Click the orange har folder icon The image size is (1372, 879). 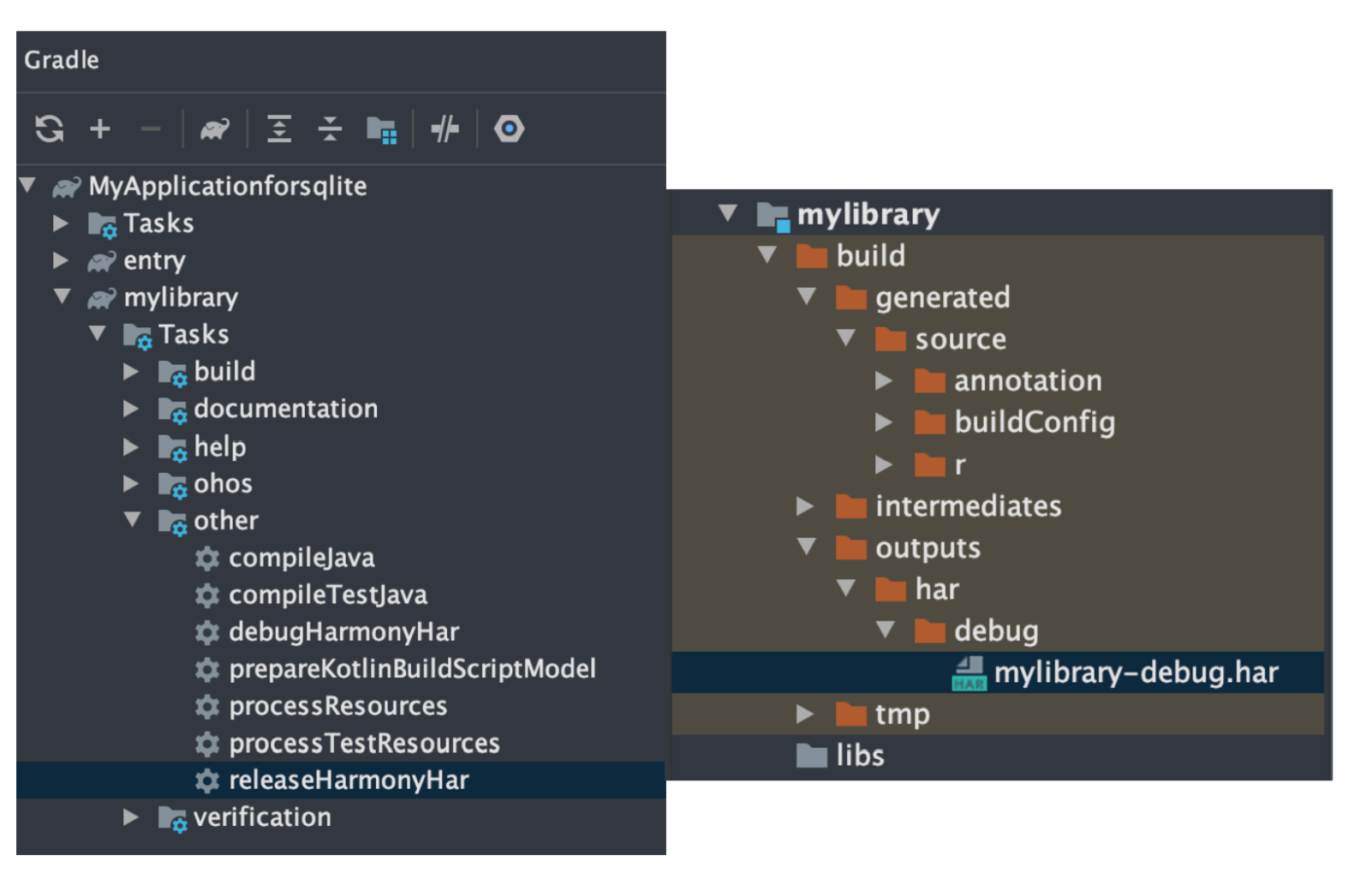click(891, 589)
